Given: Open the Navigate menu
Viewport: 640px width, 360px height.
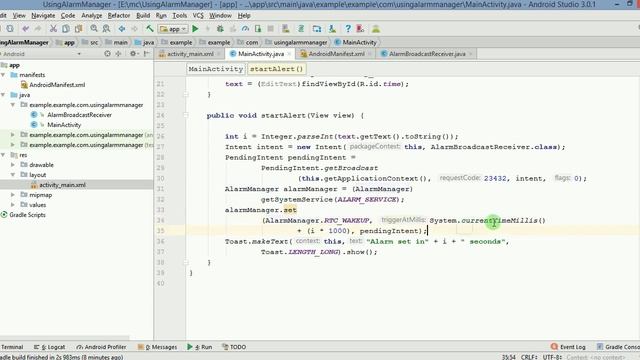Looking at the screenshot, I should pyautogui.click(x=43, y=16).
